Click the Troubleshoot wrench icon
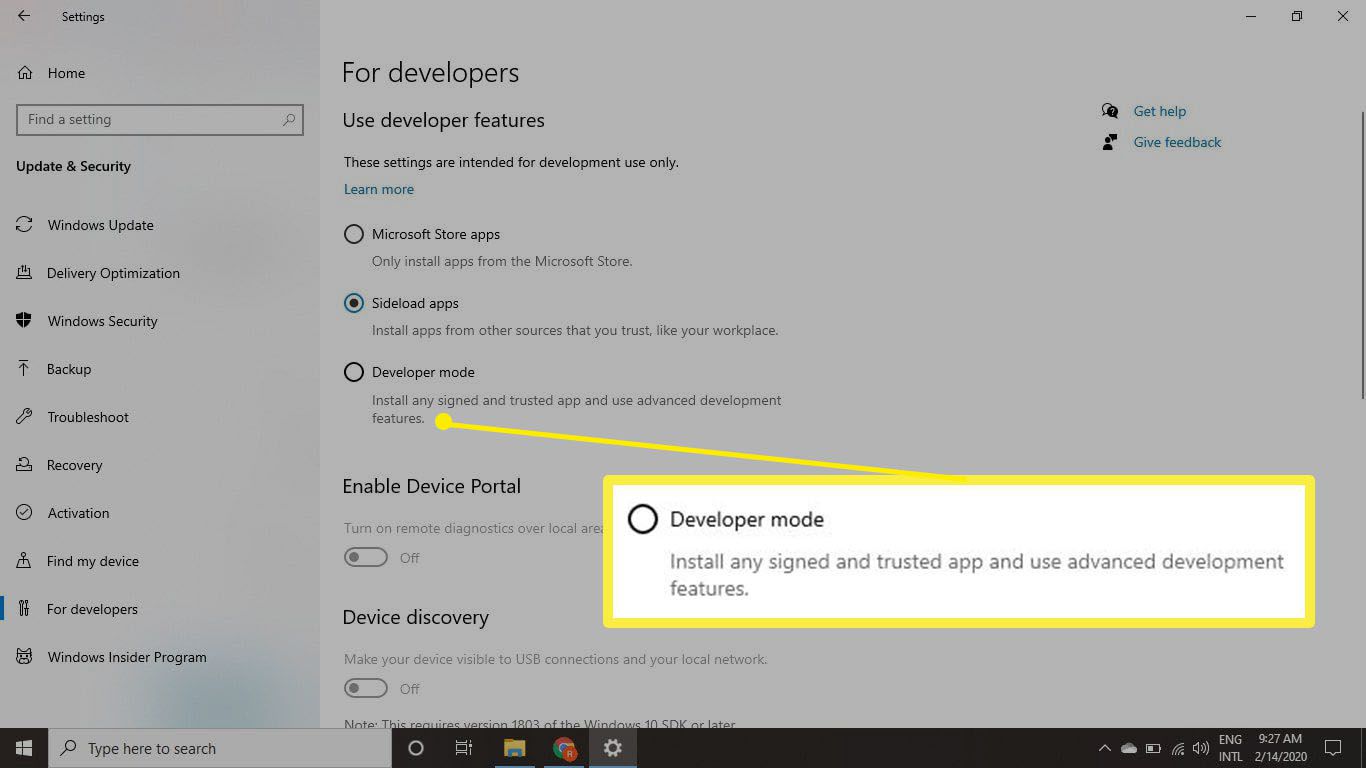The height and width of the screenshot is (768, 1366). tap(25, 417)
